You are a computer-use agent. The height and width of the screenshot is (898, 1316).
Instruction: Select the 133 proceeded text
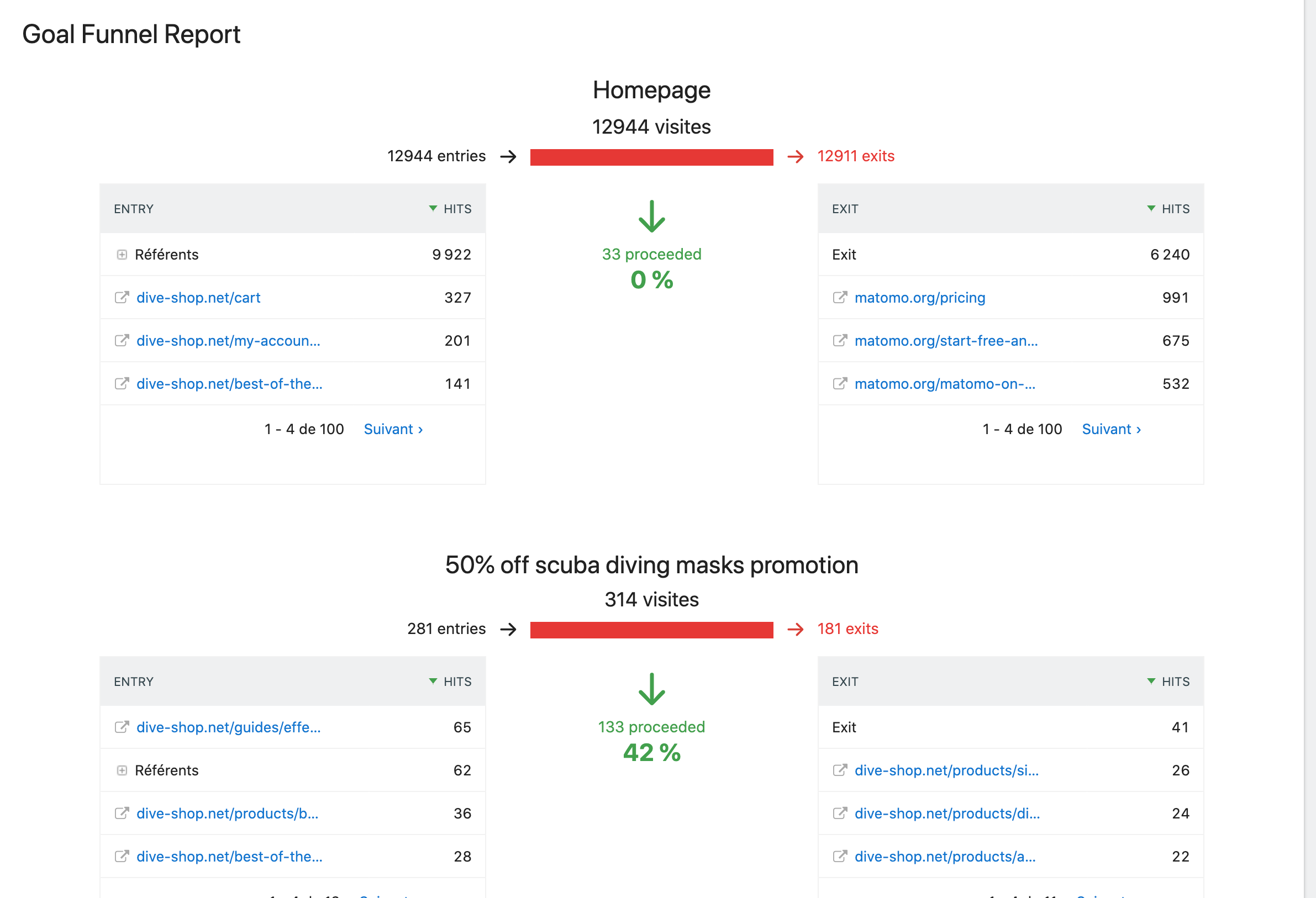pos(652,727)
